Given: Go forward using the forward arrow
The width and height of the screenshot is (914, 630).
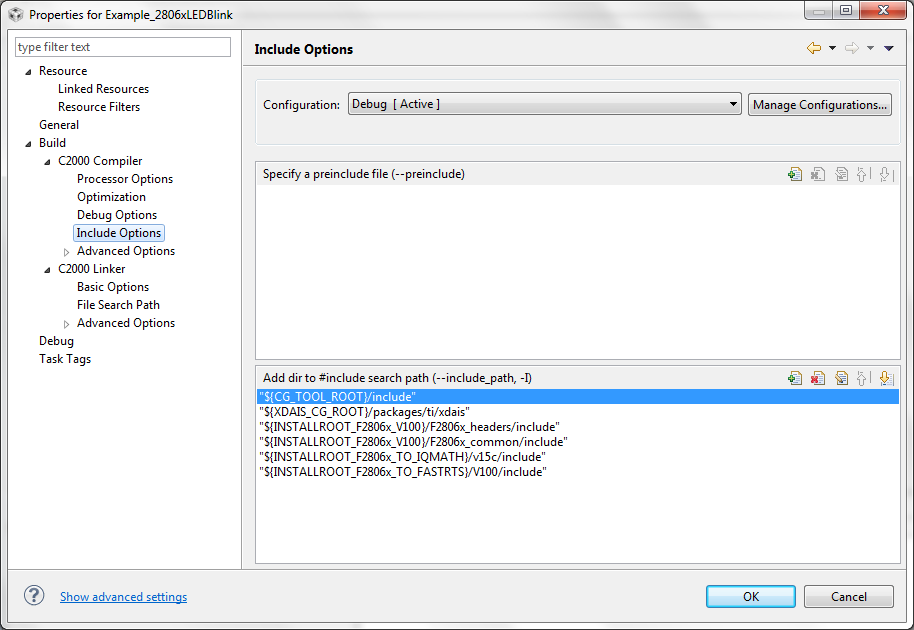Looking at the screenshot, I should click(x=852, y=48).
